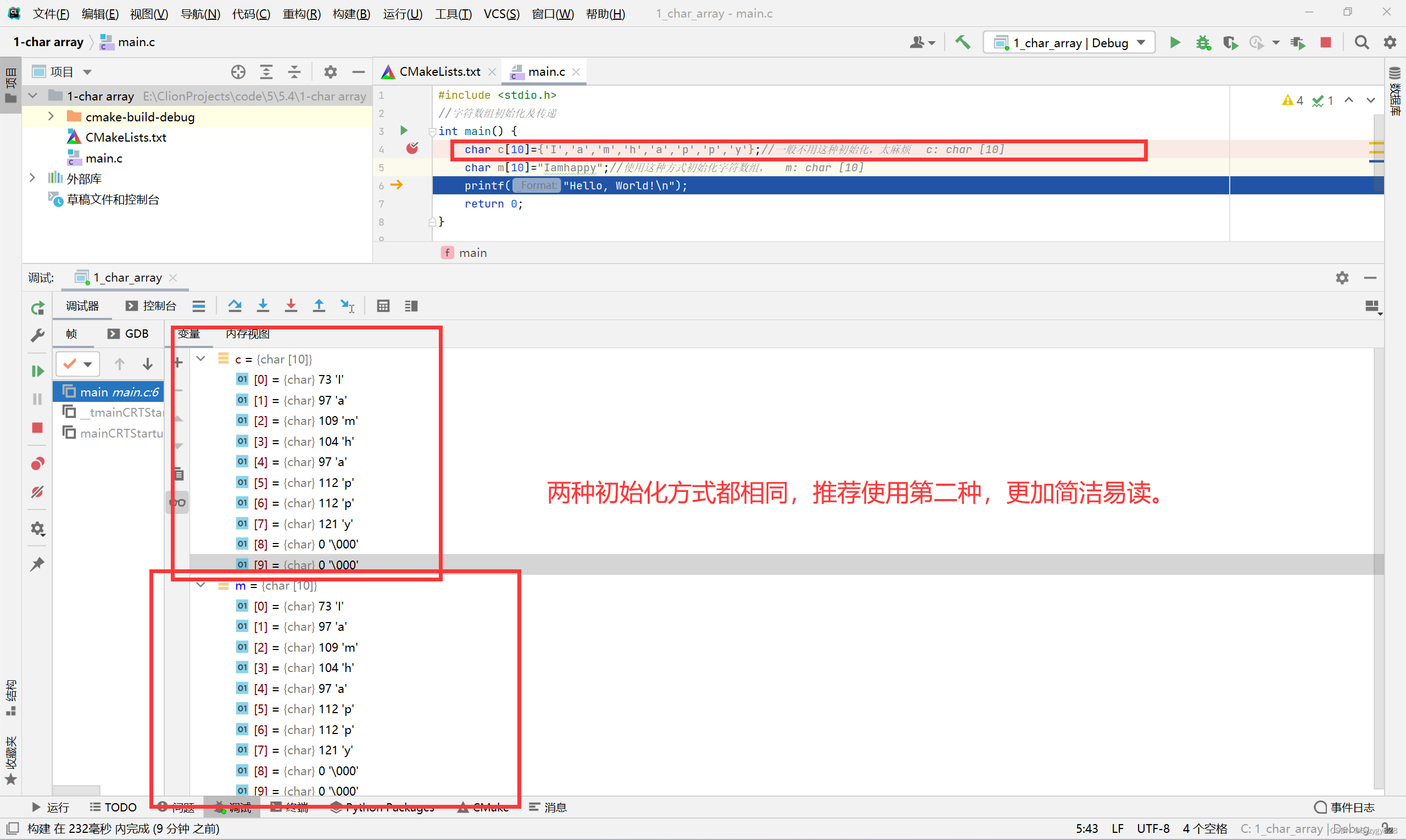Open IDE settings gear in top toolbar
The height and width of the screenshot is (840, 1406).
pos(1390,42)
